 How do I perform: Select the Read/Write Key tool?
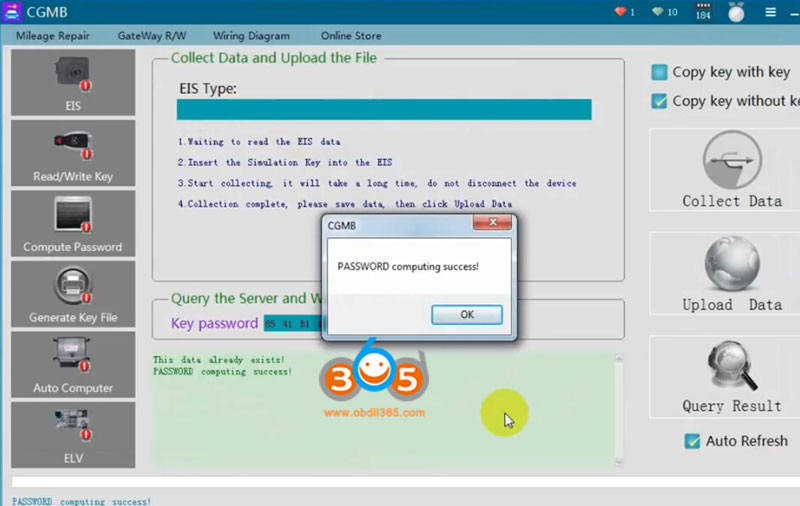coord(73,153)
